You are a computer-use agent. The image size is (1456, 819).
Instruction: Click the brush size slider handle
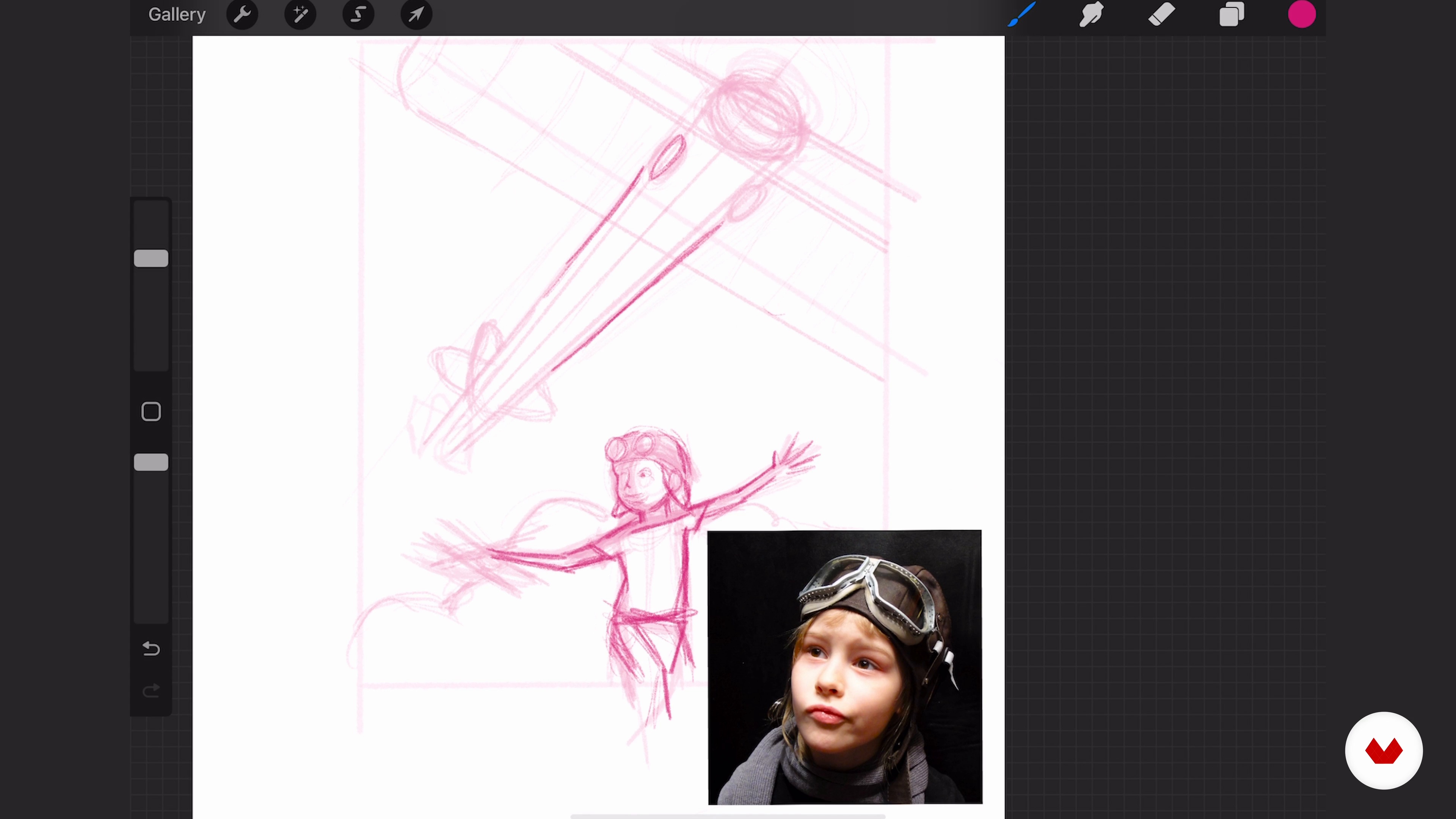pos(151,259)
